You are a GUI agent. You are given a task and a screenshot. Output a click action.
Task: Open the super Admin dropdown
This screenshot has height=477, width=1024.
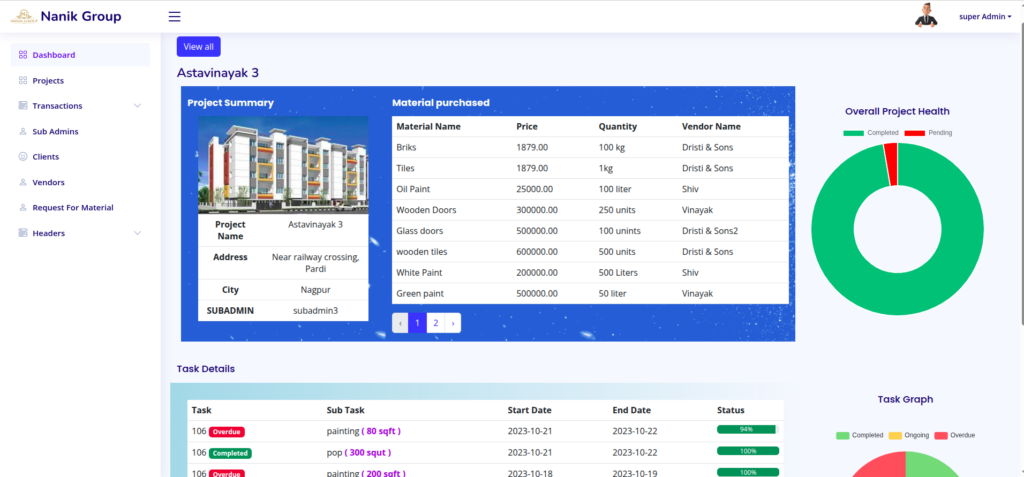click(x=985, y=17)
